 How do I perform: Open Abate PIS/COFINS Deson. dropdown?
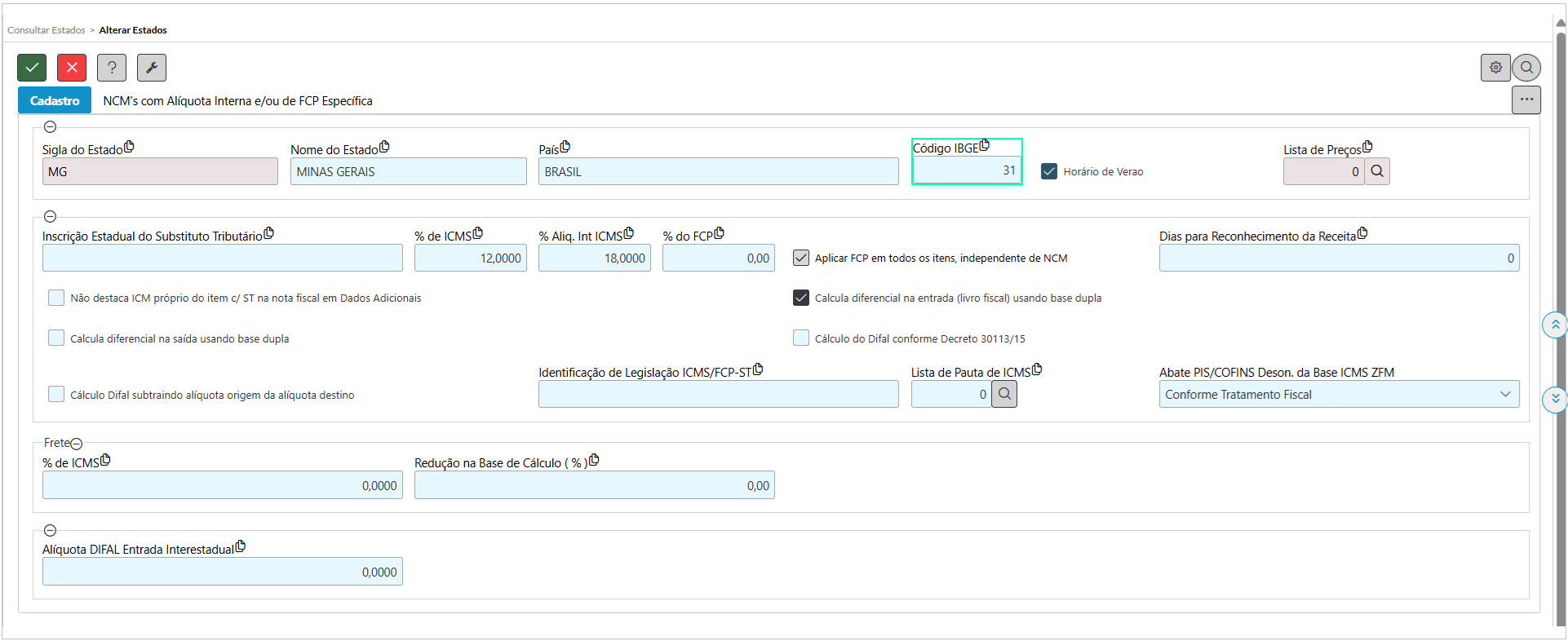click(1338, 394)
